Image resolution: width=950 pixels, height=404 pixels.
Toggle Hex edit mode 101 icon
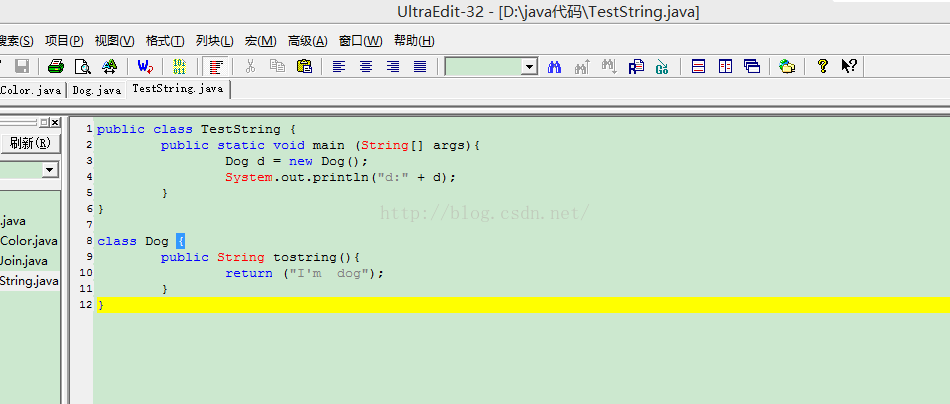180,66
